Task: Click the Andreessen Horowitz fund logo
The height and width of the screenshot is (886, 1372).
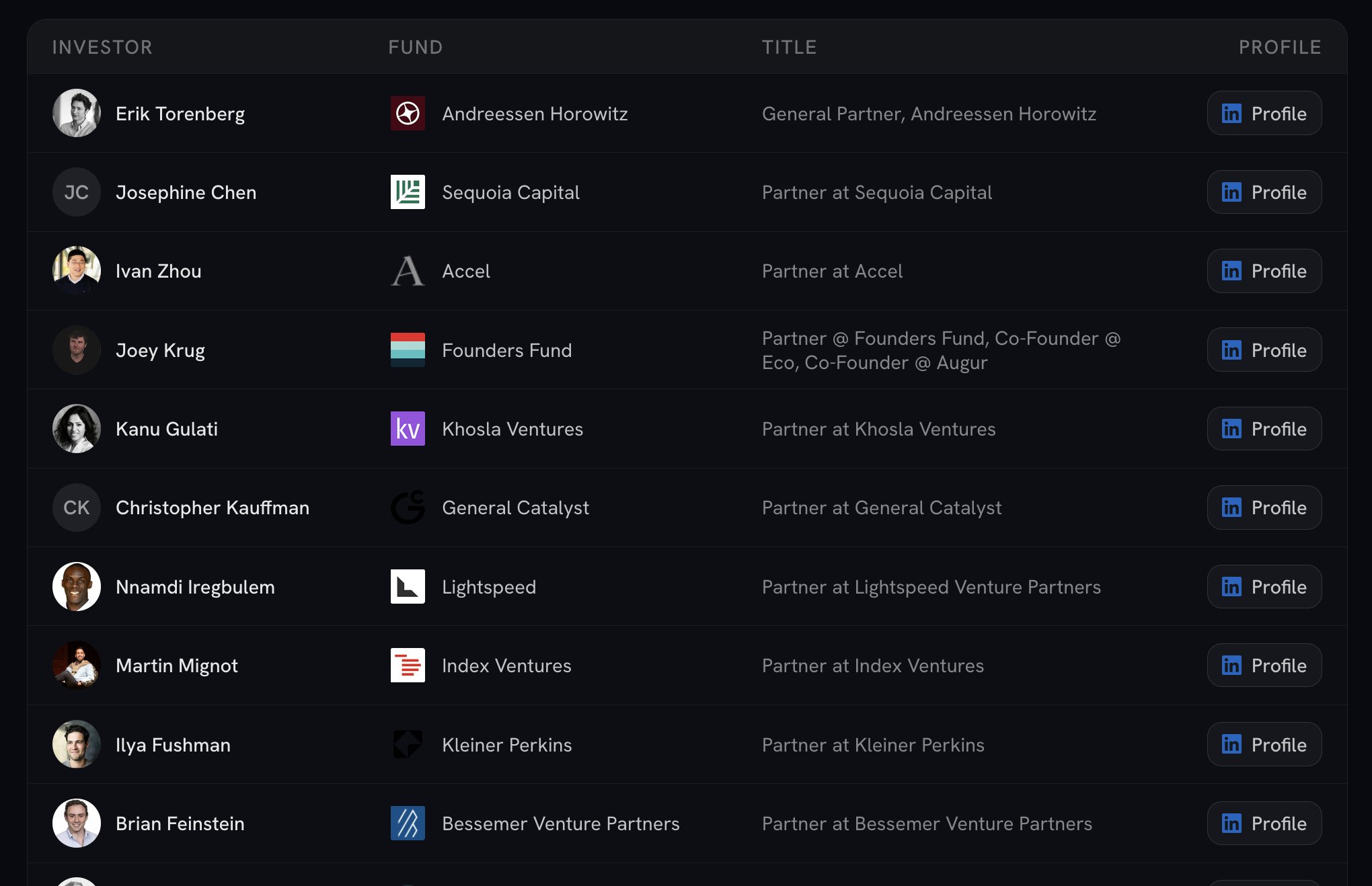Action: 408,113
